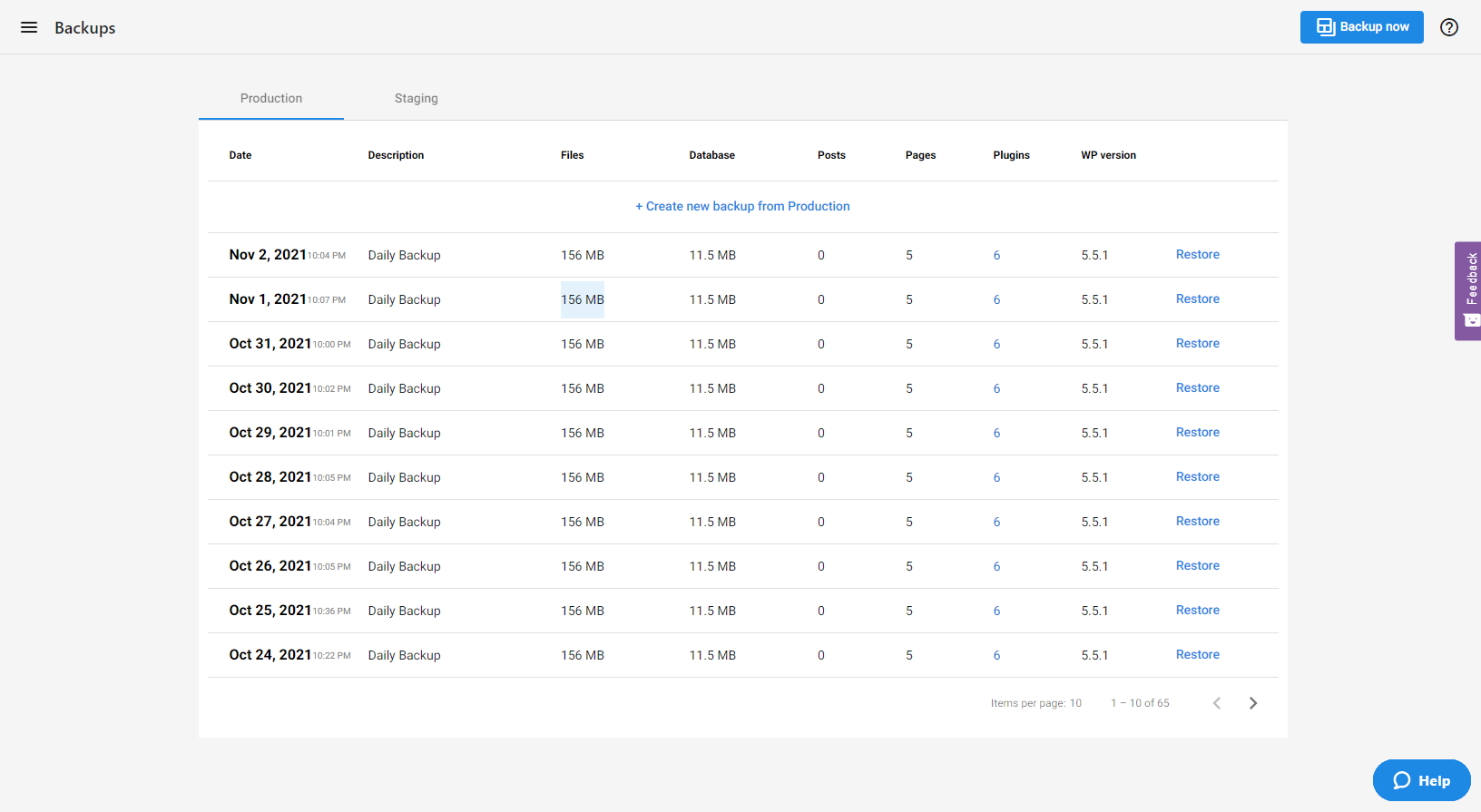Go to next page of backups

pyautogui.click(x=1252, y=703)
